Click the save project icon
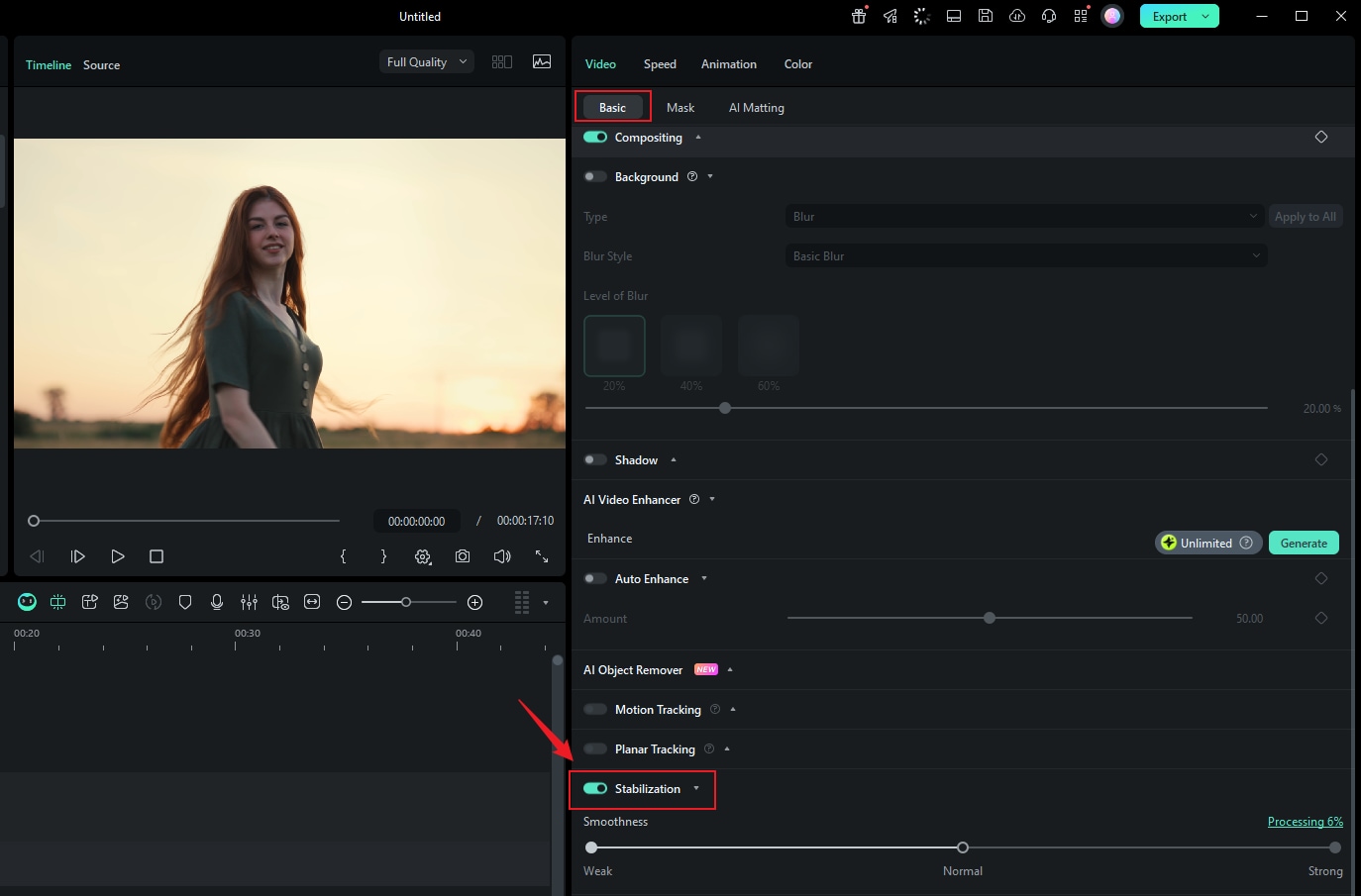The height and width of the screenshot is (896, 1361). pos(986,16)
